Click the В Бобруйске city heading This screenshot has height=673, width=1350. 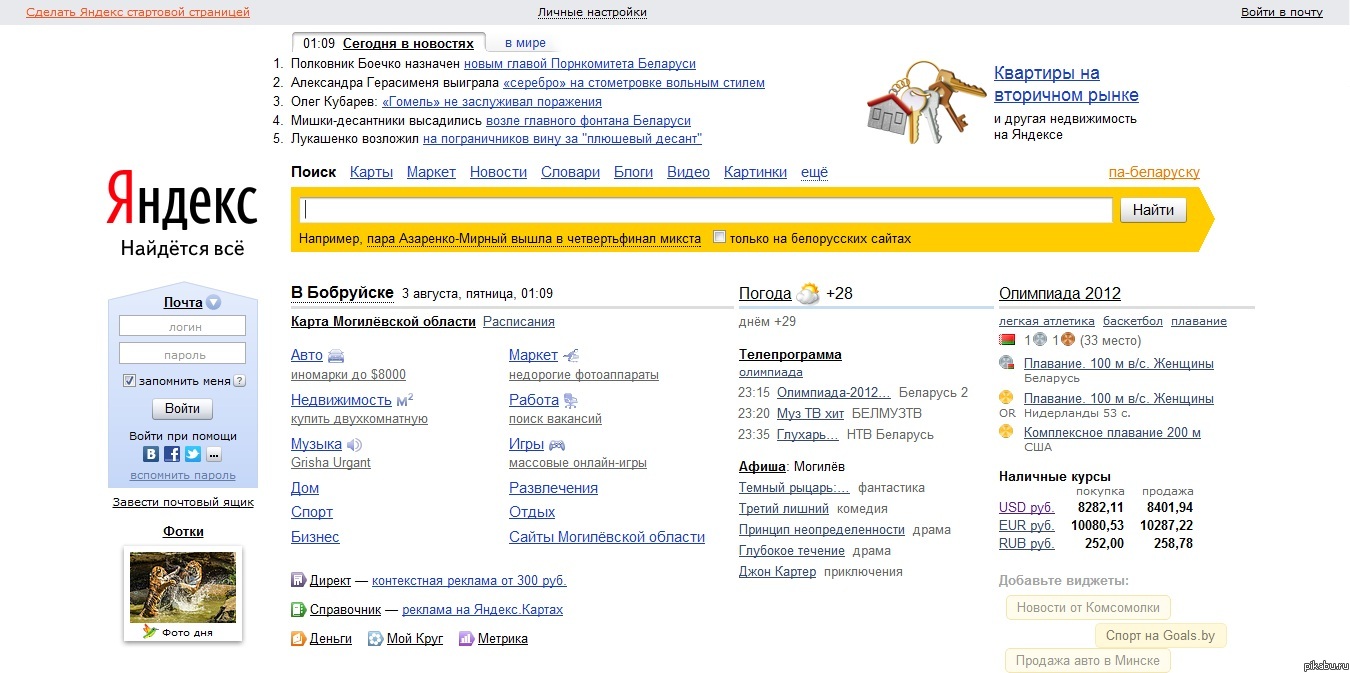pyautogui.click(x=342, y=292)
